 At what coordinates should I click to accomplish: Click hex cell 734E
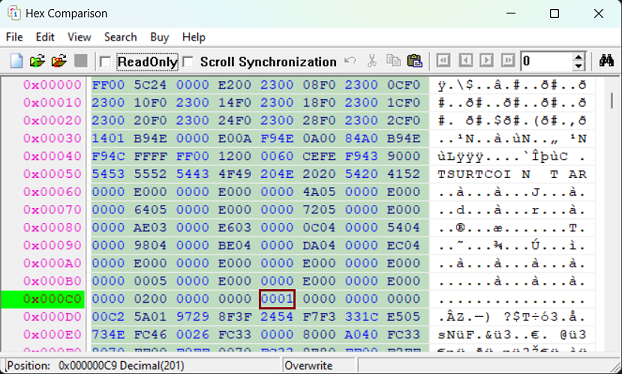click(x=108, y=335)
